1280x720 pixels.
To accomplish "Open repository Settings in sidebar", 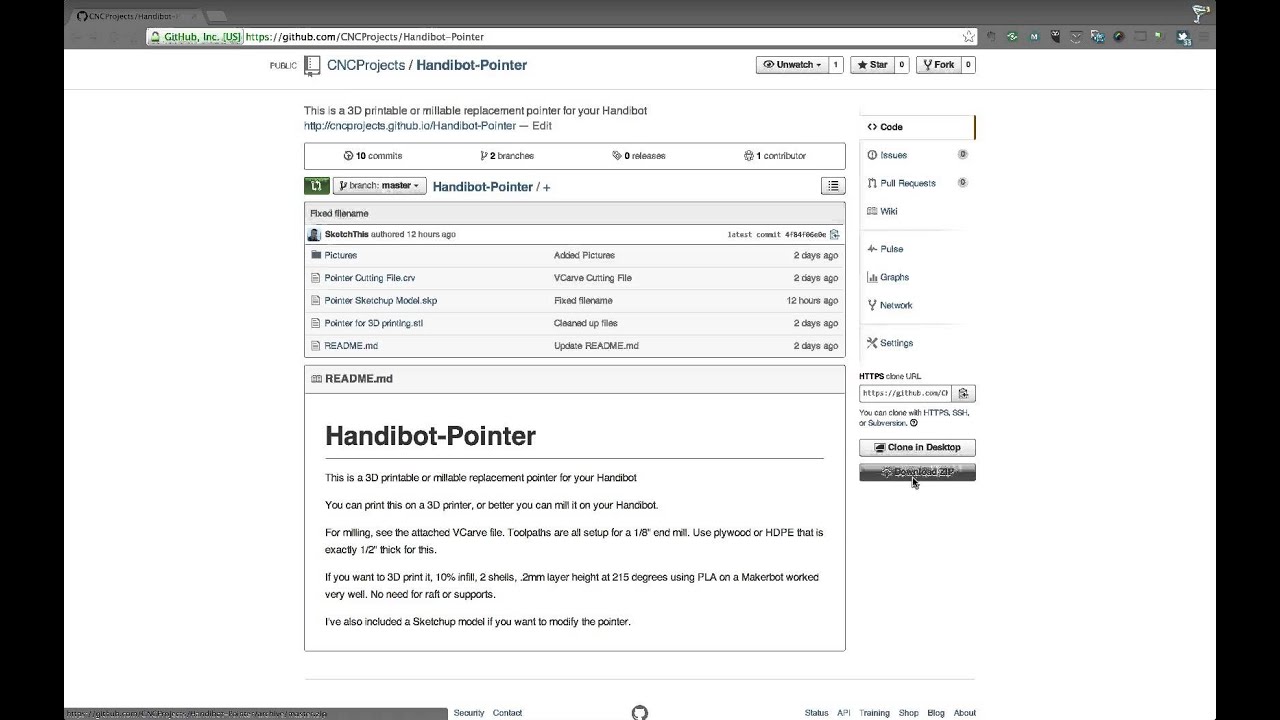I will click(x=917, y=343).
